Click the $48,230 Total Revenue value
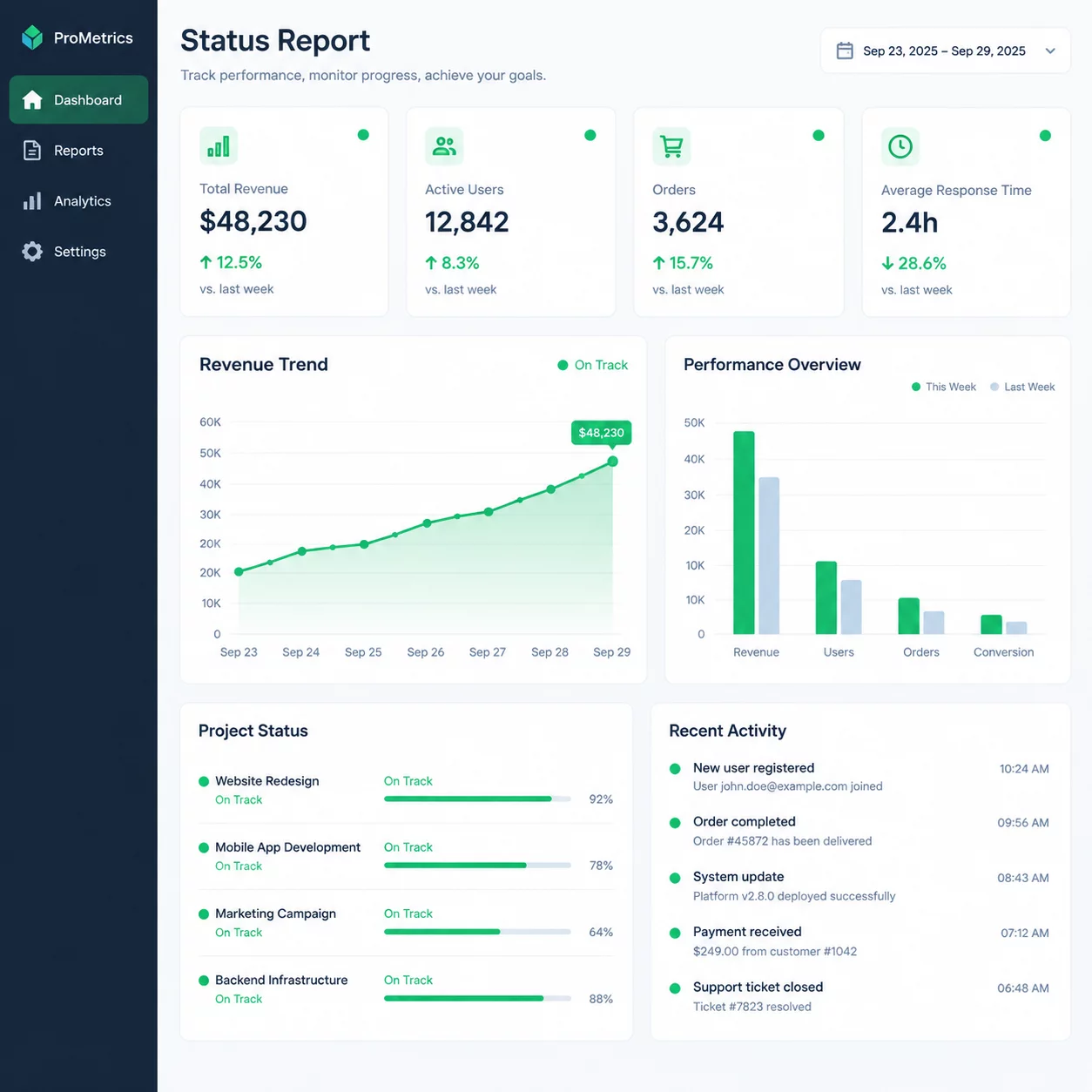The height and width of the screenshot is (1092, 1092). pyautogui.click(x=253, y=221)
